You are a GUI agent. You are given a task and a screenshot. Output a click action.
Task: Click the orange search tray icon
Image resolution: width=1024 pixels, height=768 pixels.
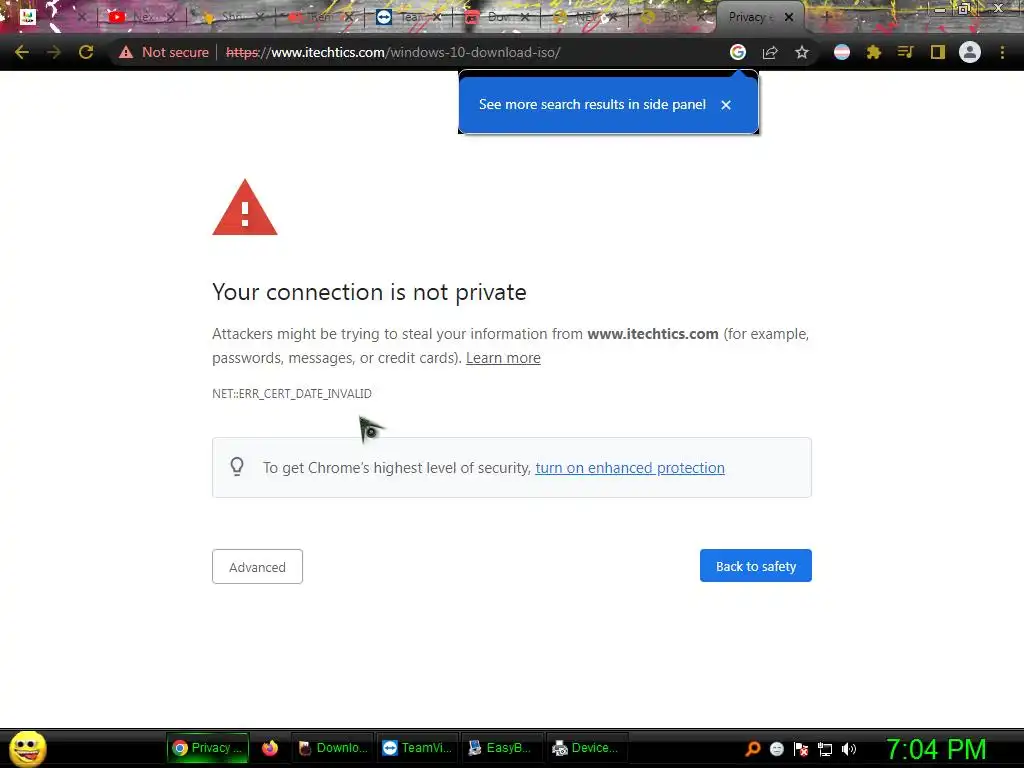click(752, 749)
